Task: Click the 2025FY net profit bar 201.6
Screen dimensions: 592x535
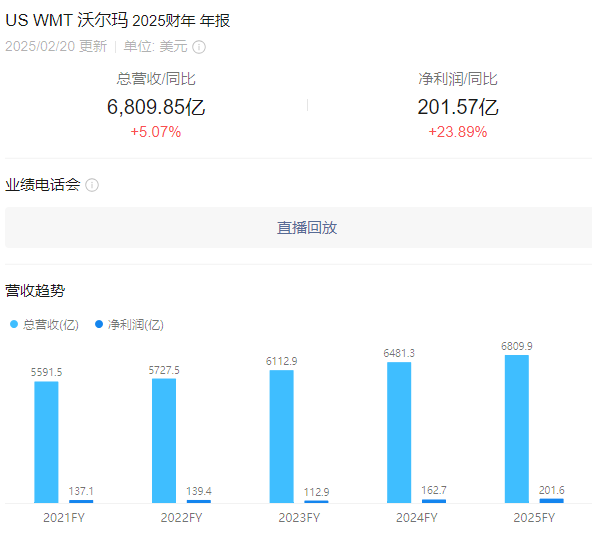Action: tap(552, 501)
